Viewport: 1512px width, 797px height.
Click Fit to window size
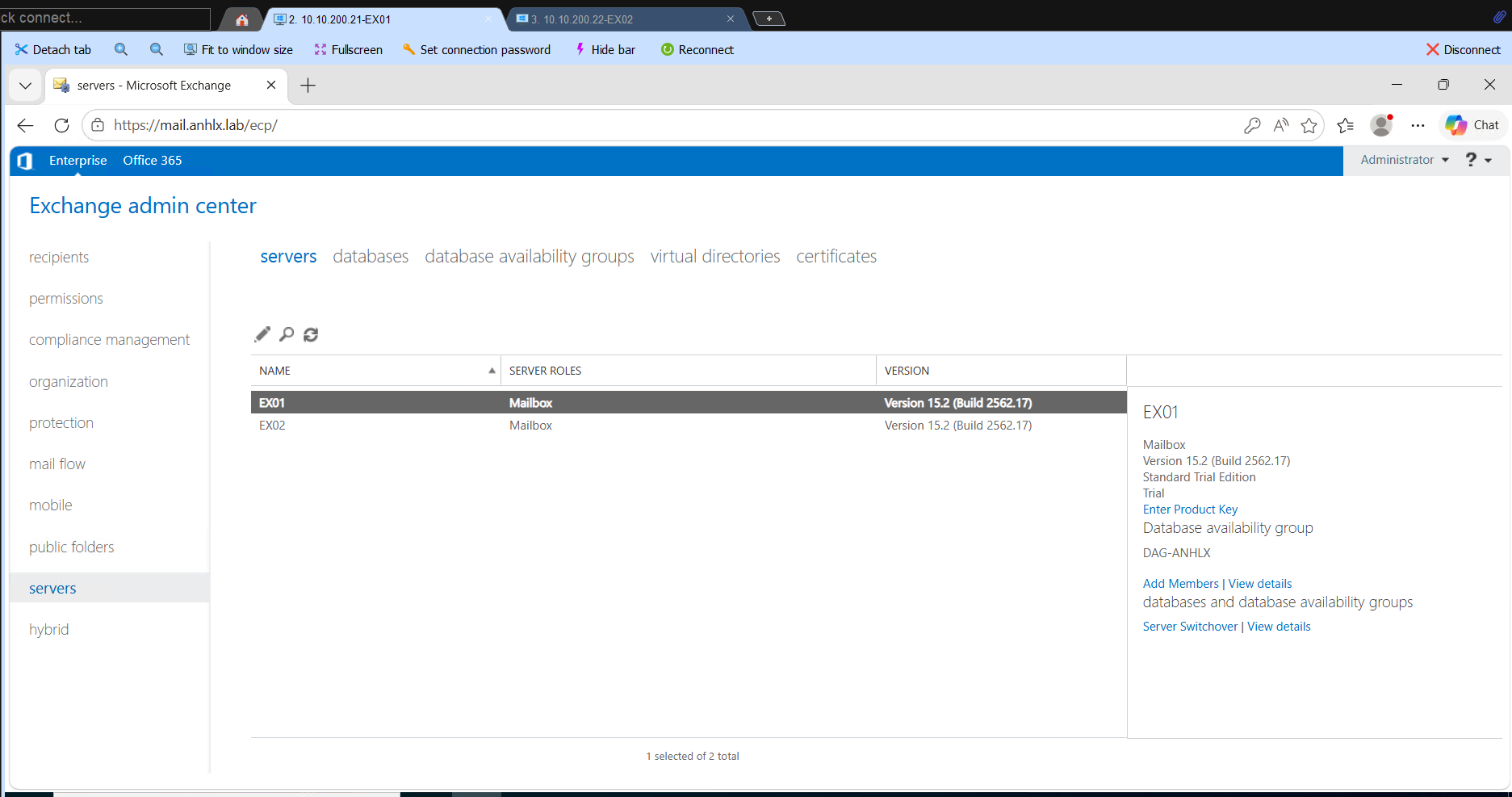(x=238, y=50)
